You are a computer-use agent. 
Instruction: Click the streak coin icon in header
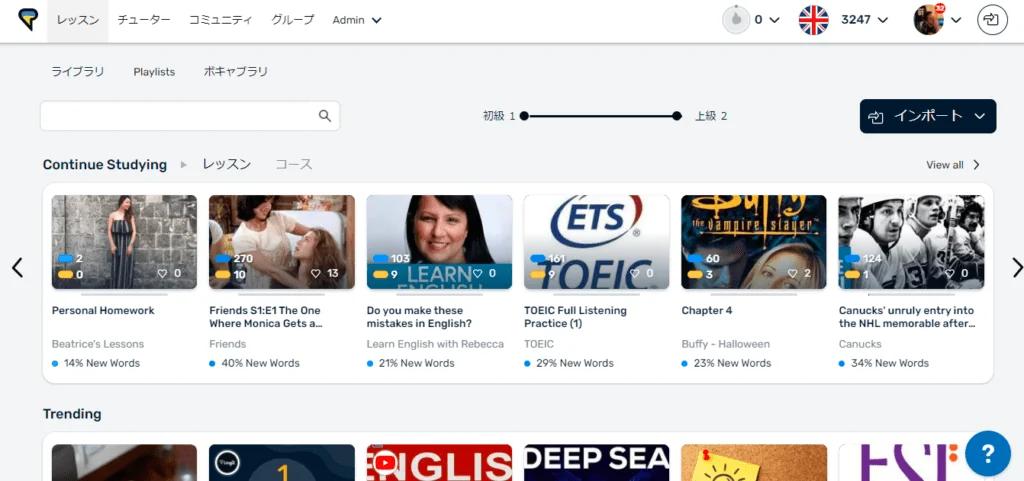[736, 20]
